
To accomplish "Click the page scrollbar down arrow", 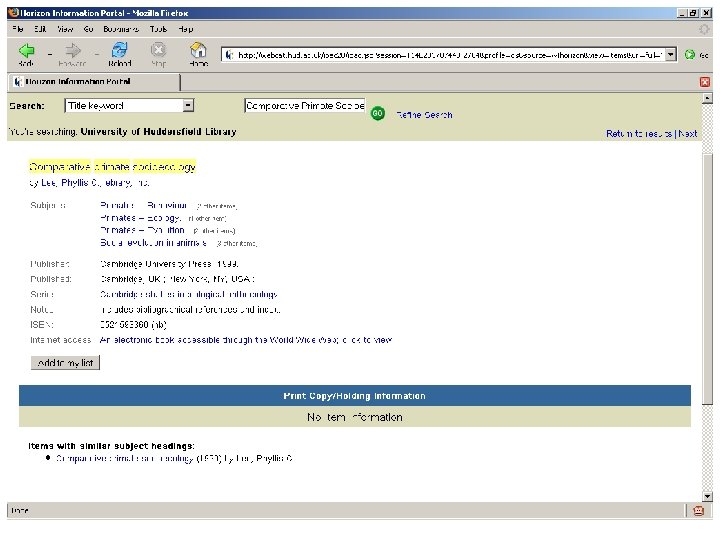I will coord(707,496).
